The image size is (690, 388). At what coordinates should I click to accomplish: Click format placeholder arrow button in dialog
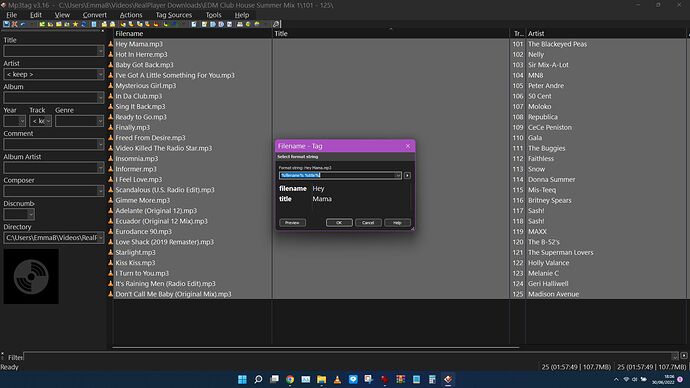(x=407, y=176)
